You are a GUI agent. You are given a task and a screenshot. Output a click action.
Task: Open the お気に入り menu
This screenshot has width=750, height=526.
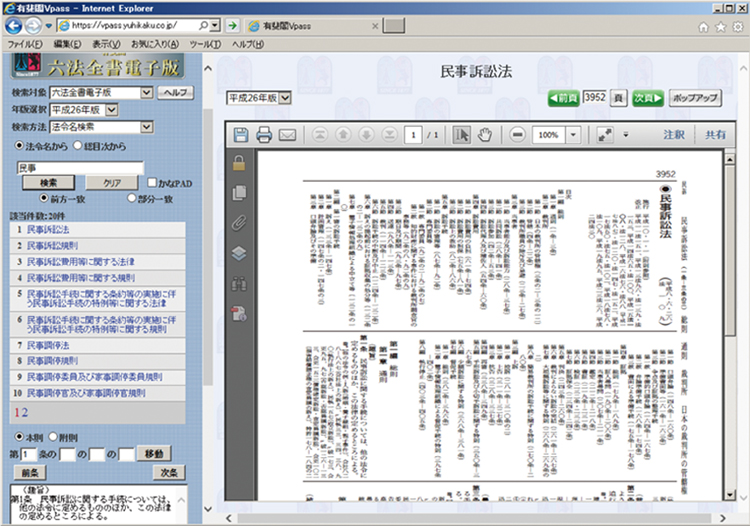pyautogui.click(x=155, y=44)
